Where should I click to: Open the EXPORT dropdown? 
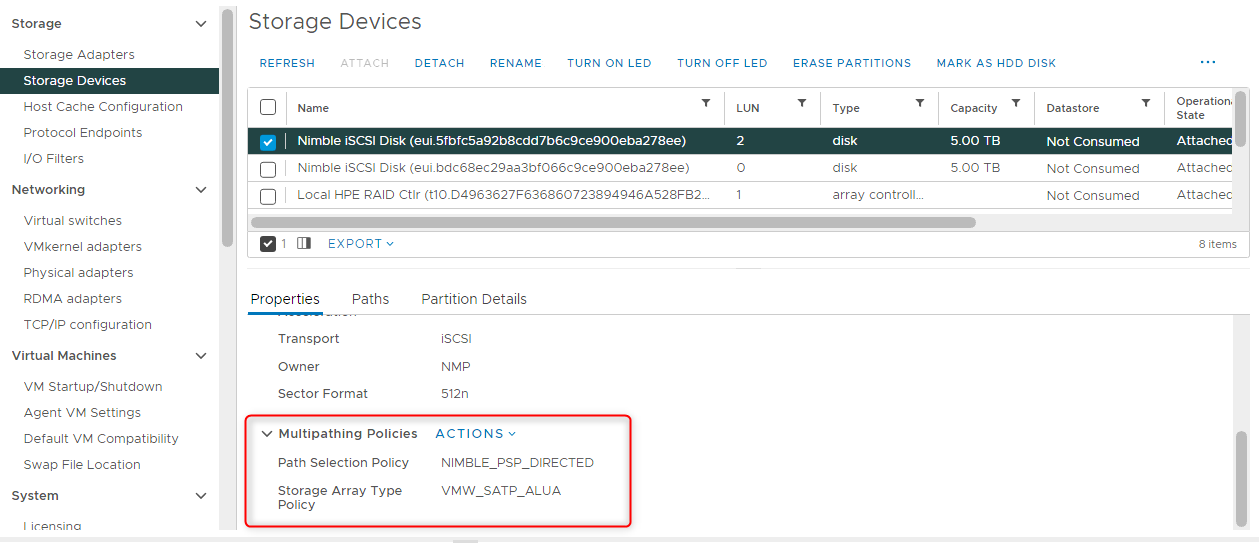(361, 243)
